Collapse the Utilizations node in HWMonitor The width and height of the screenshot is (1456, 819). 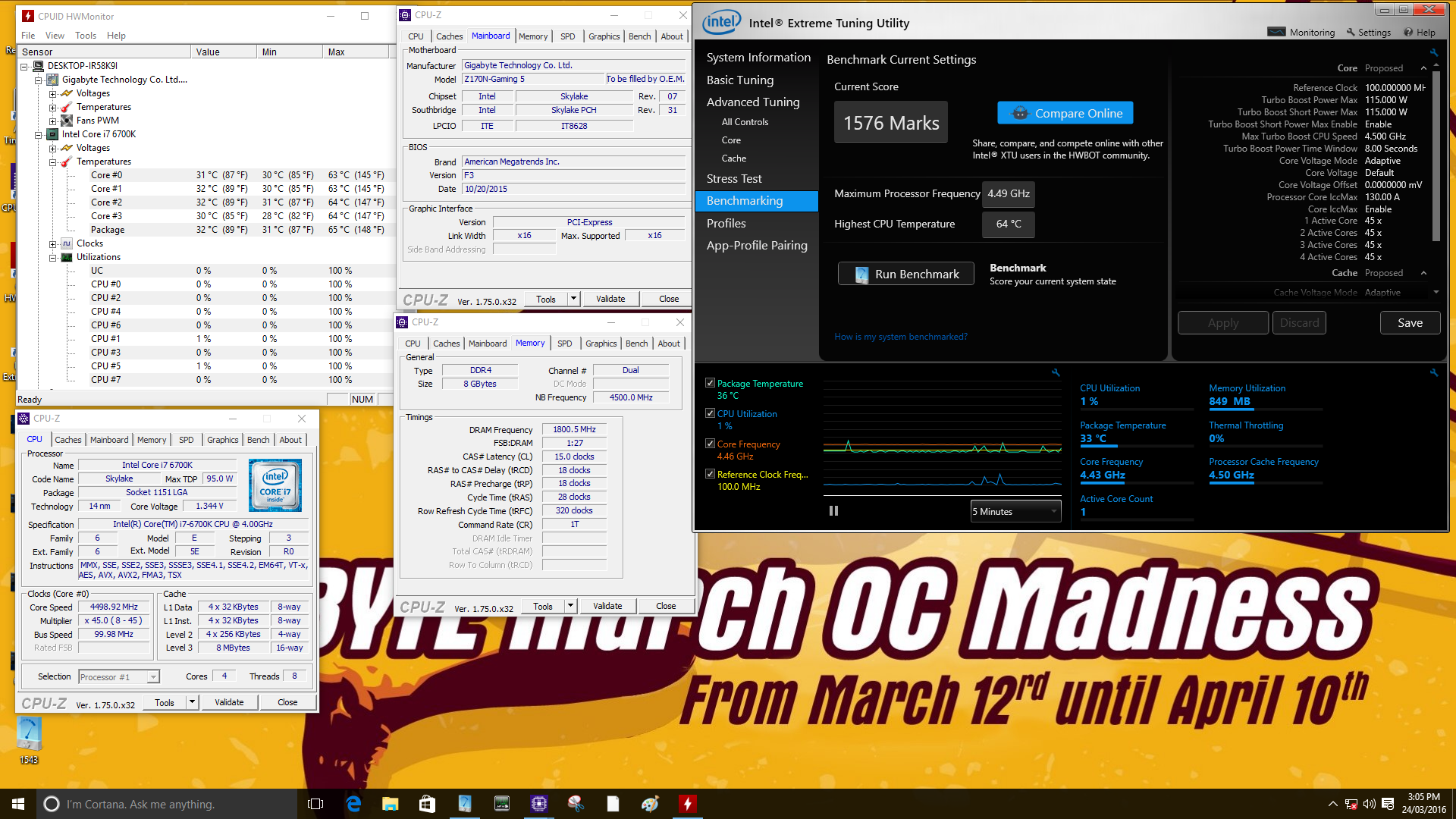[x=53, y=257]
